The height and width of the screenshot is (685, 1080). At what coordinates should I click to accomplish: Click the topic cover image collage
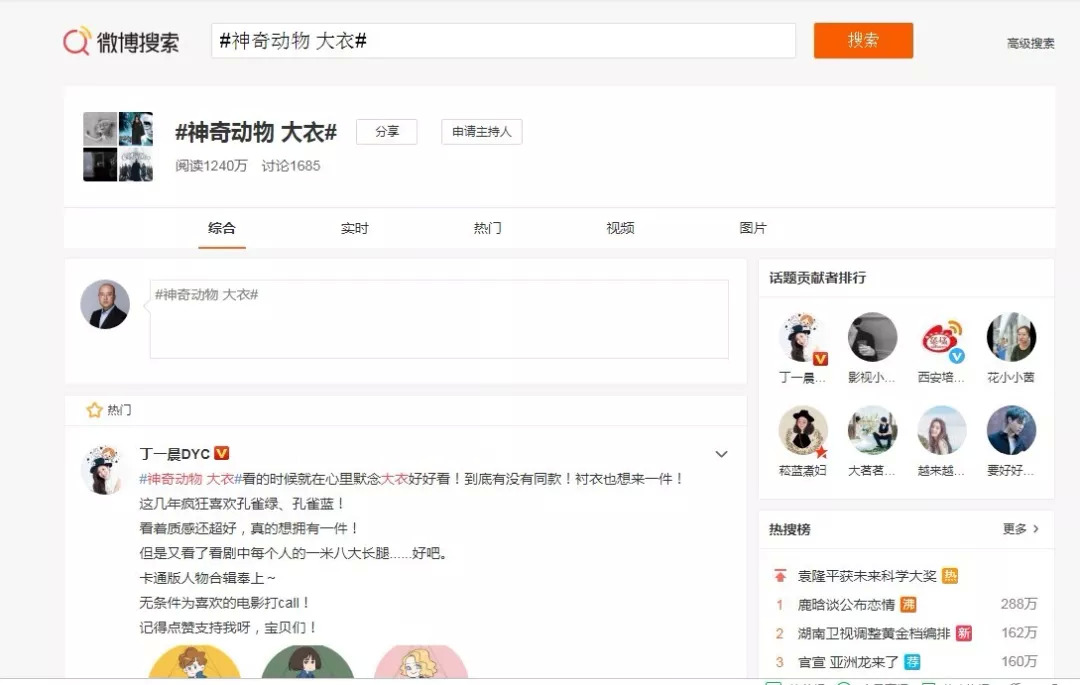tap(118, 147)
